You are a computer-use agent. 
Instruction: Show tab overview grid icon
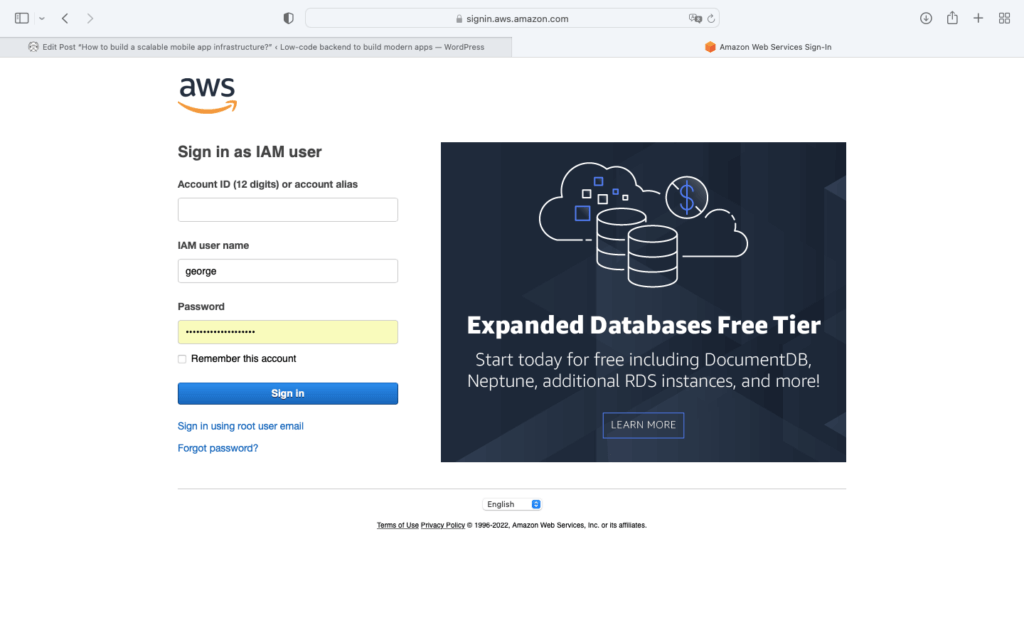point(1004,18)
